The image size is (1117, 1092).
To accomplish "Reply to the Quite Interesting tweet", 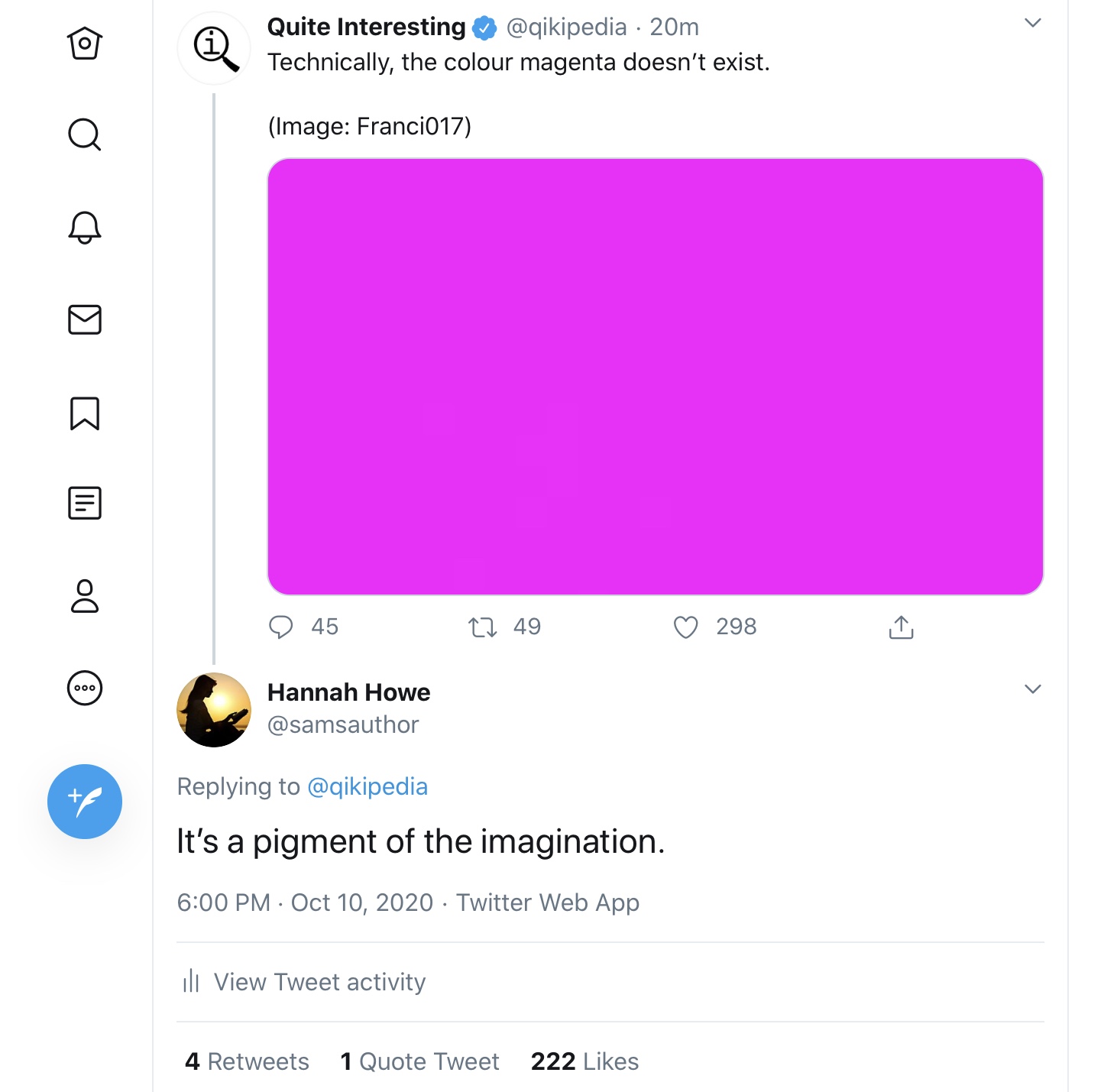I will [281, 627].
